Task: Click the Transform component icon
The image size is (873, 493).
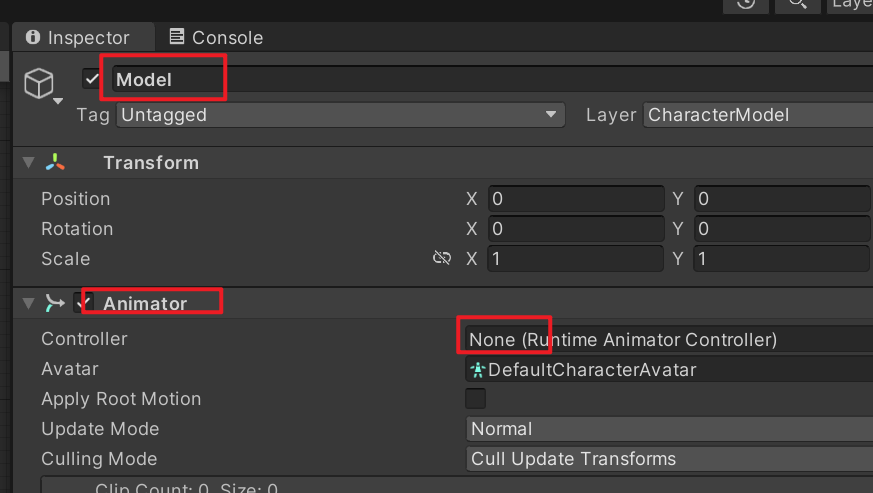Action: tap(55, 162)
